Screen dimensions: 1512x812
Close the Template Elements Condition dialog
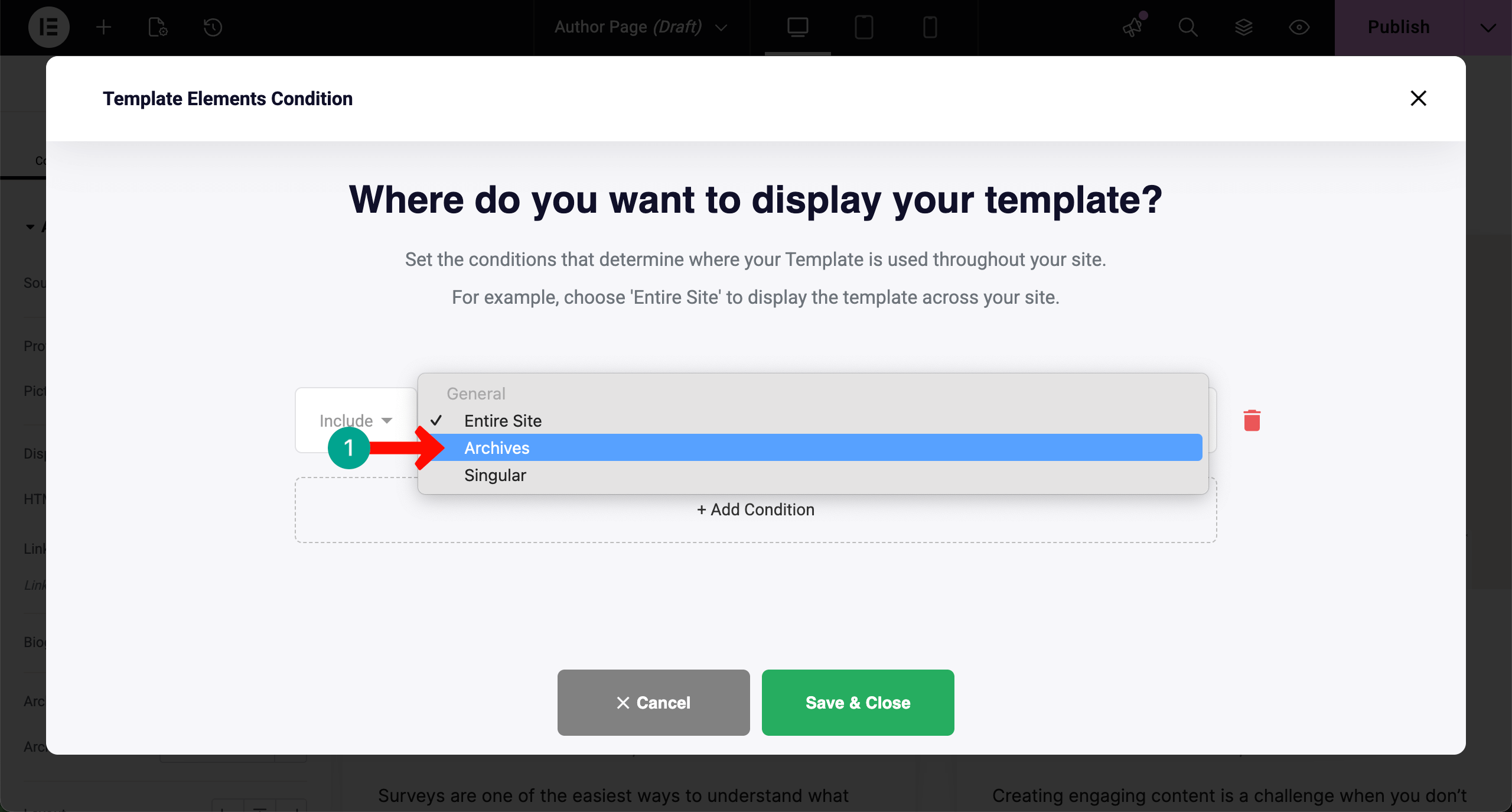(1418, 98)
